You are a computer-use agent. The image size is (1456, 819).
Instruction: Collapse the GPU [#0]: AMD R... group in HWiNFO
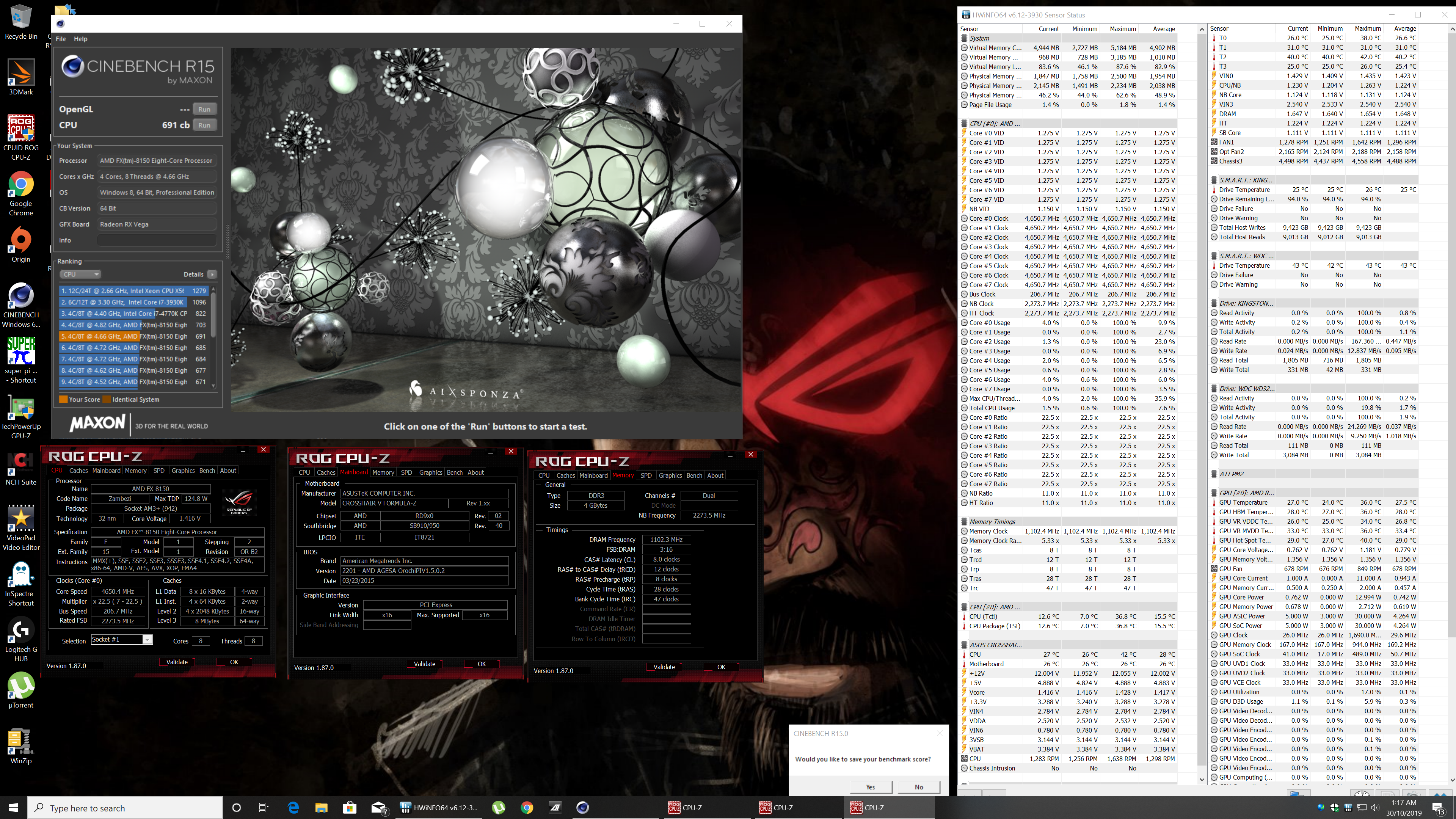1214,493
